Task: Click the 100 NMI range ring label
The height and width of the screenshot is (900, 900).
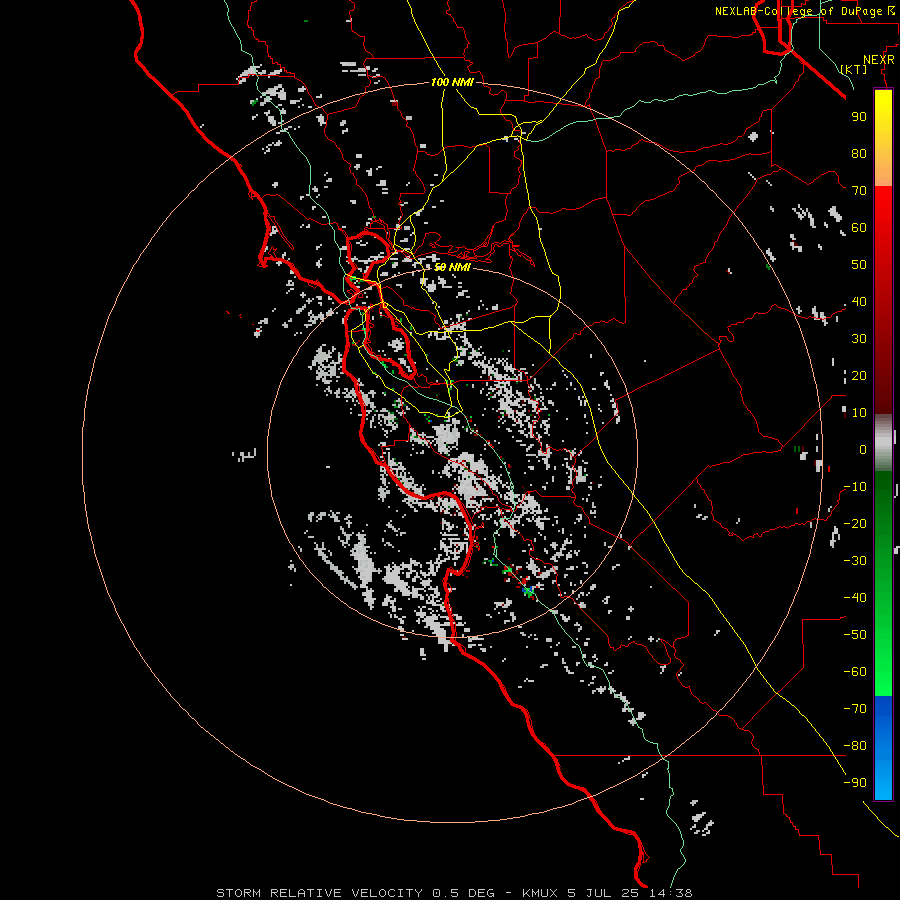Action: tap(452, 82)
